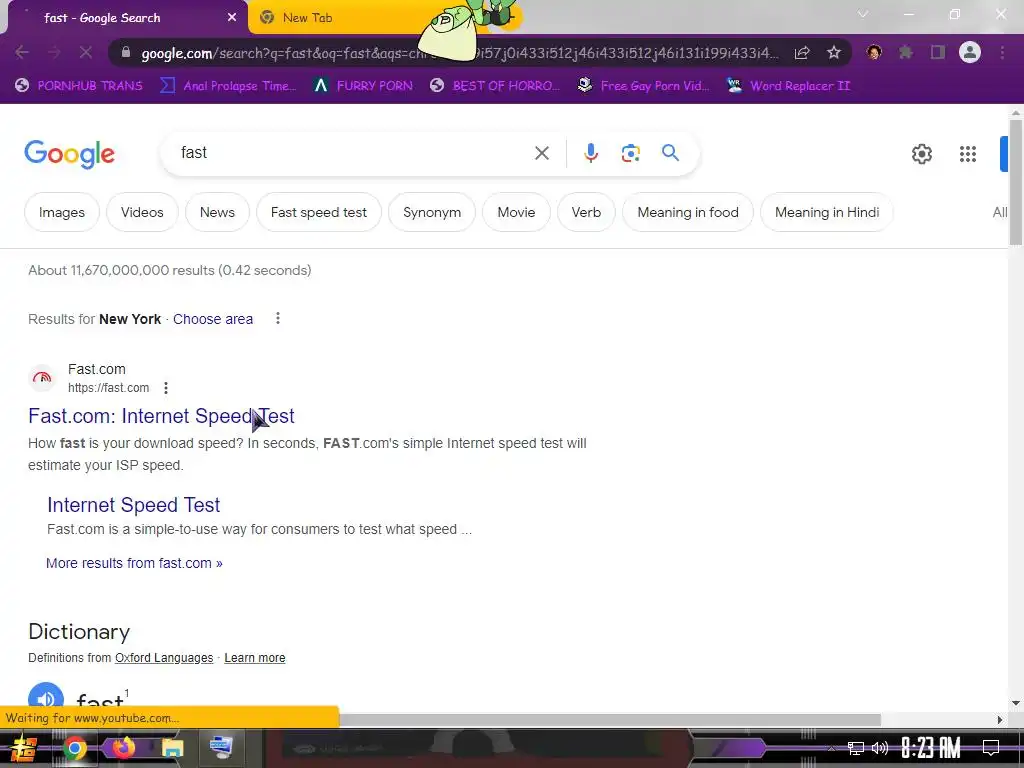Click the https://fast.com URL text
This screenshot has width=1024, height=768.
coord(108,388)
